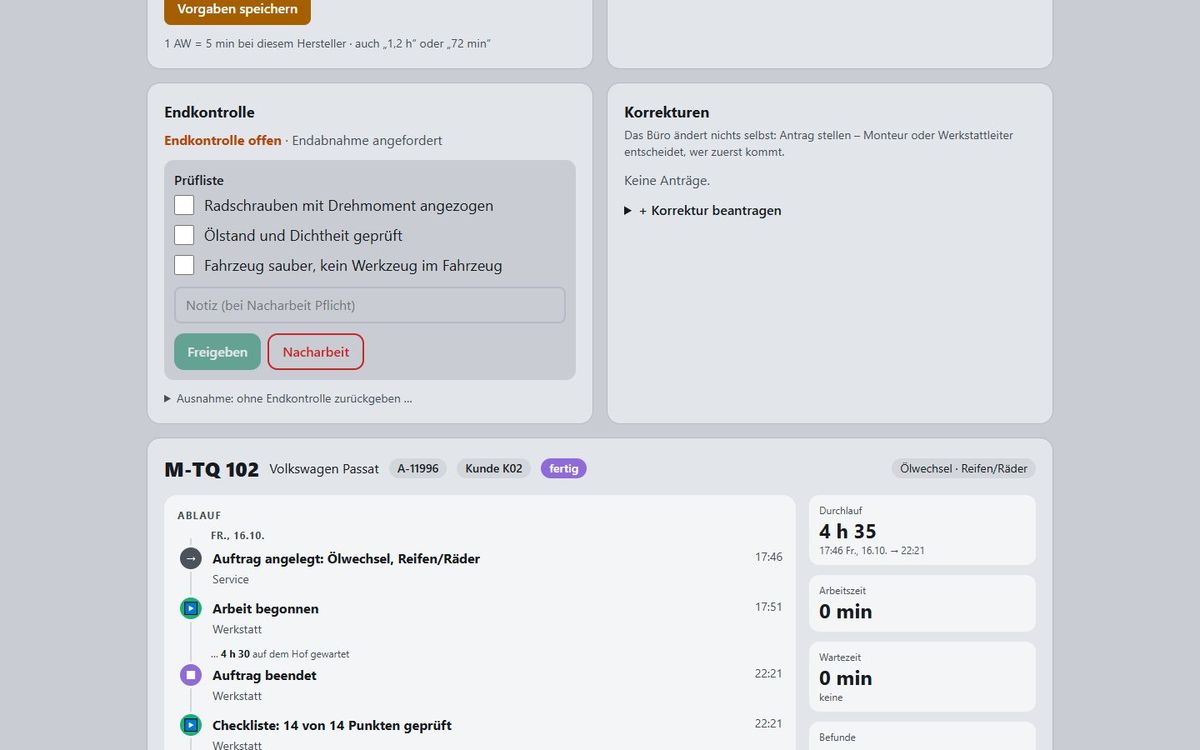
Task: Expand Ausnahme ohne Endkontrolle zurückgeben
Action: [x=288, y=398]
